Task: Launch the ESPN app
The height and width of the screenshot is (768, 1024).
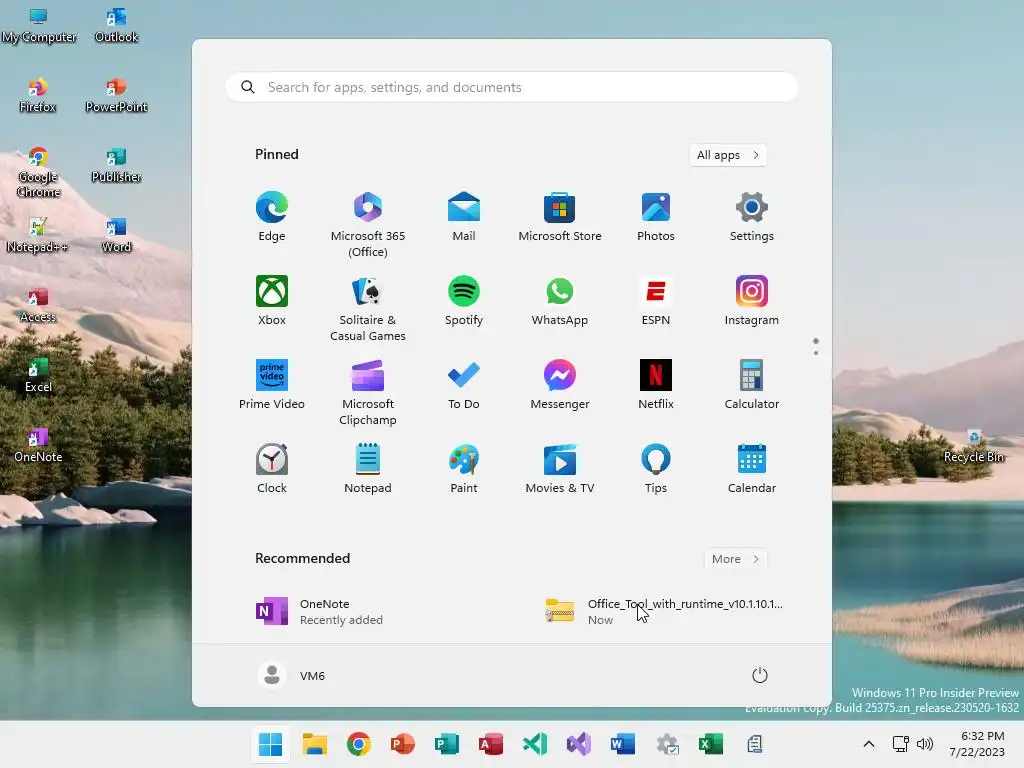Action: click(656, 301)
